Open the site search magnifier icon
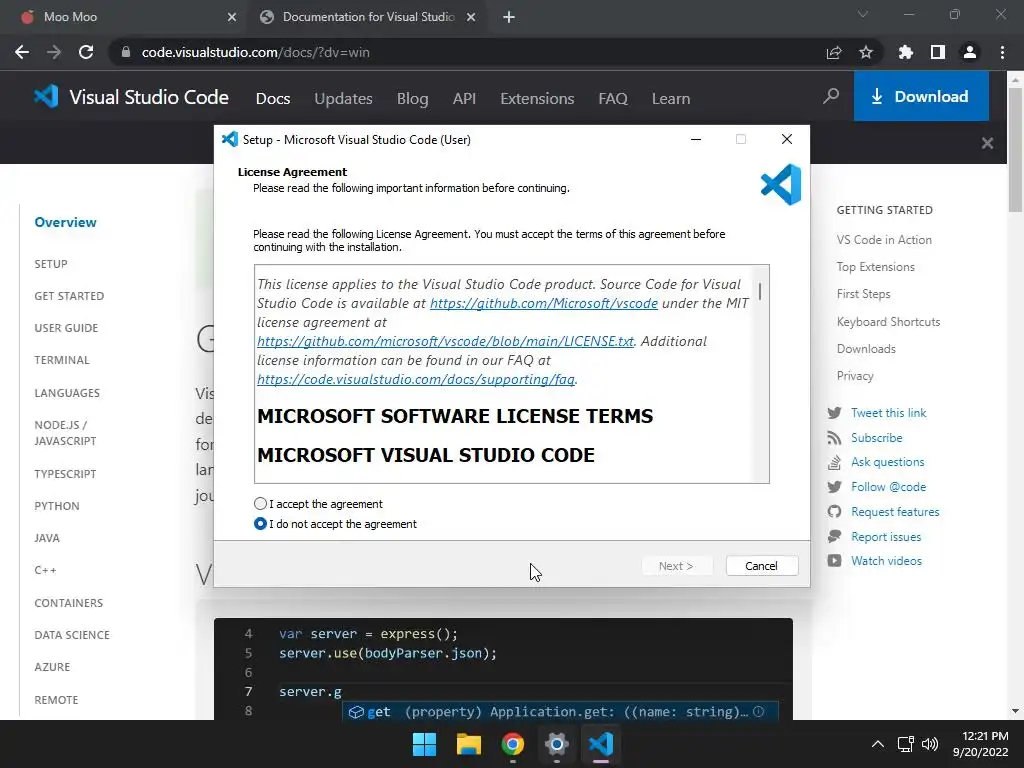The image size is (1024, 768). (x=831, y=97)
